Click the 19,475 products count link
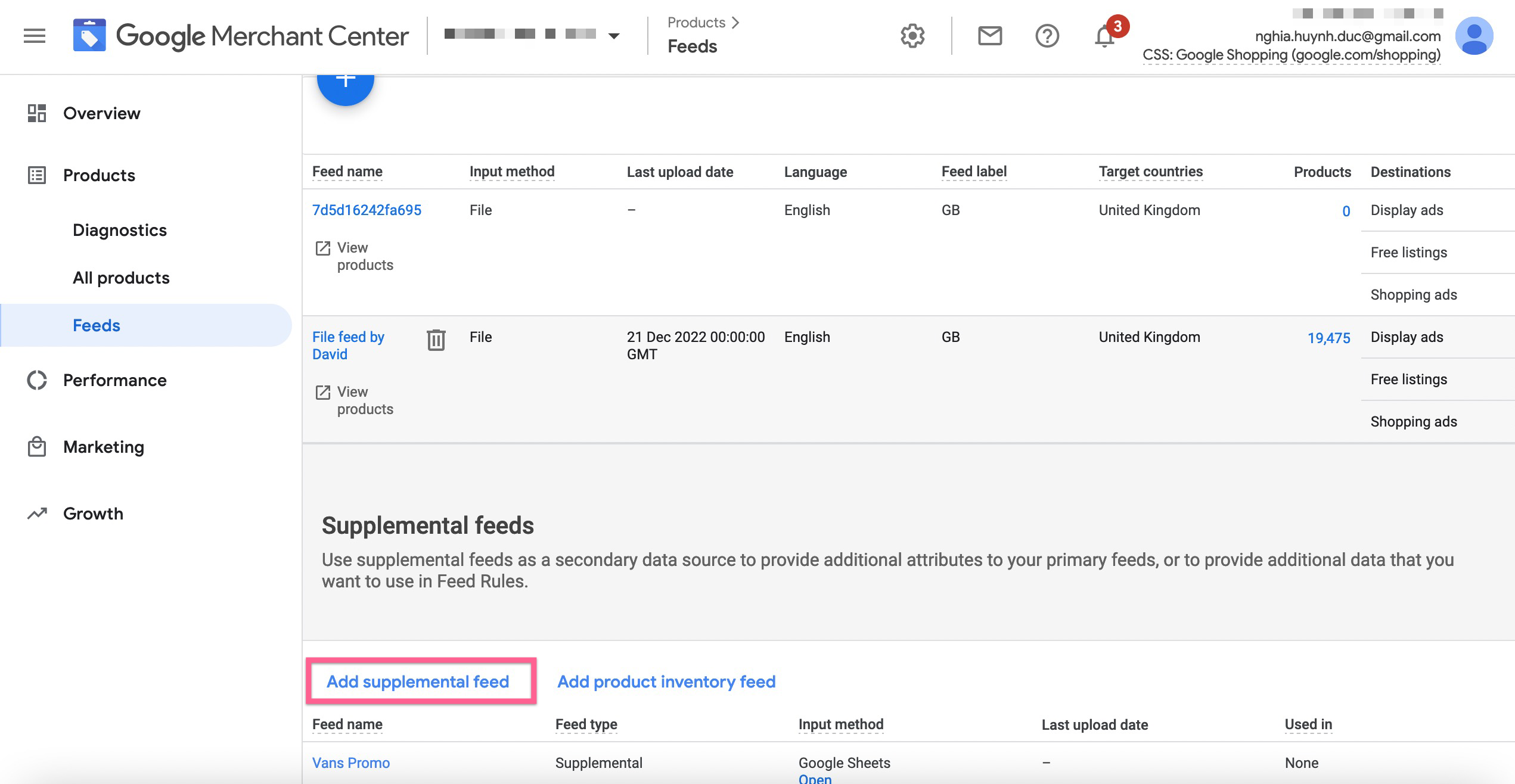 pos(1329,338)
